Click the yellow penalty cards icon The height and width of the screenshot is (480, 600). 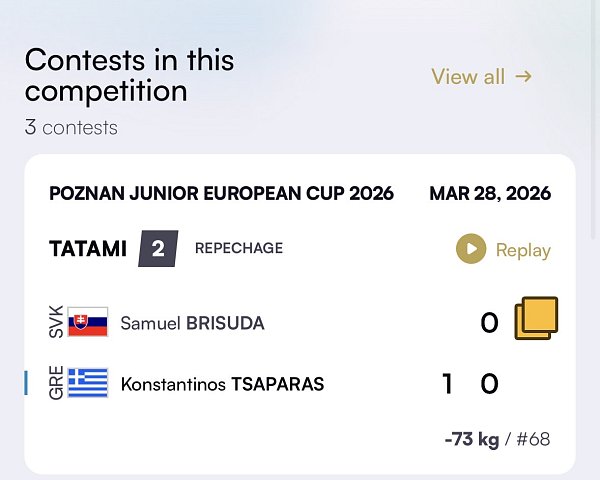pos(536,320)
